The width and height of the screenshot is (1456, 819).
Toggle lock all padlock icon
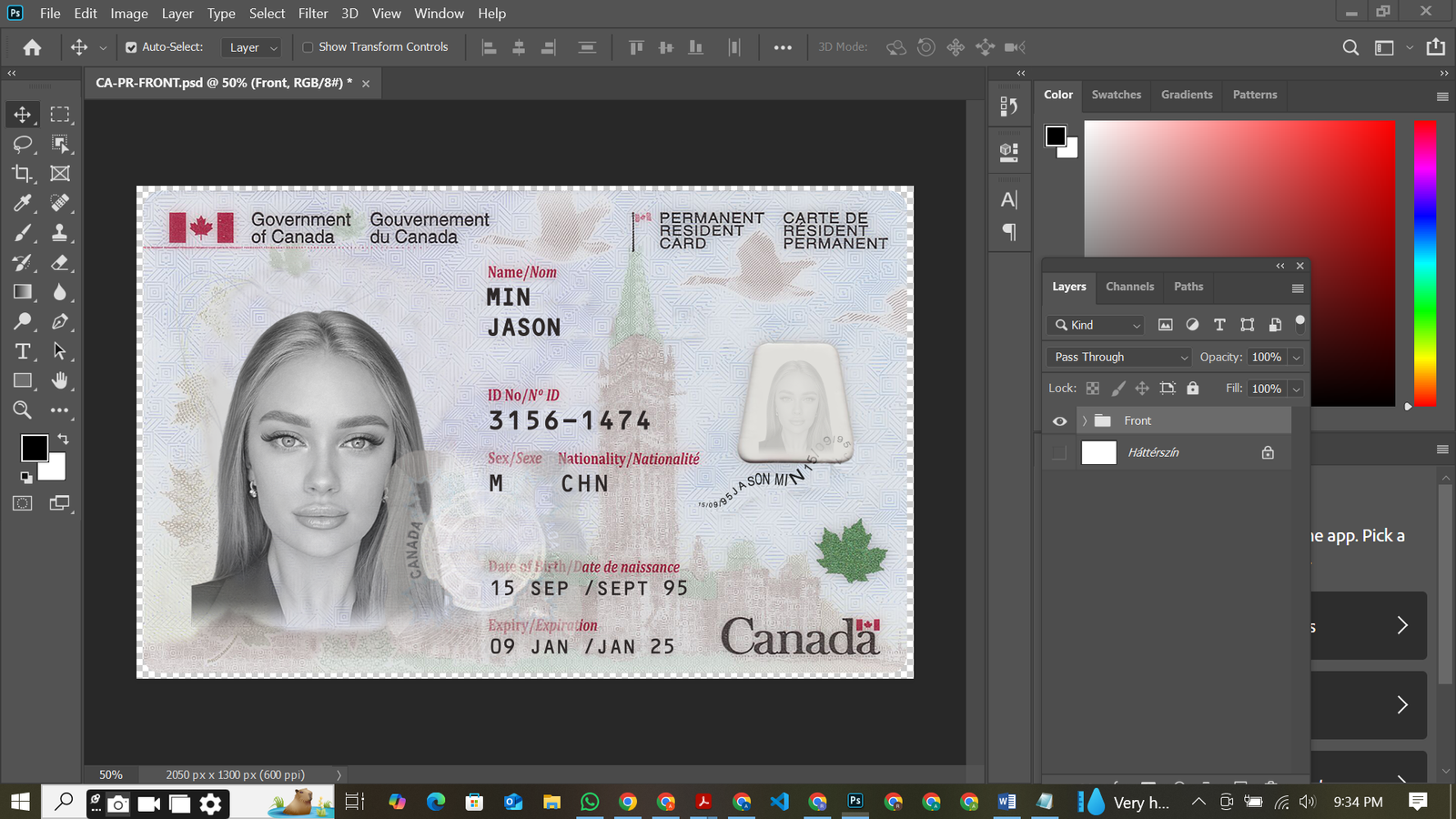[1193, 389]
